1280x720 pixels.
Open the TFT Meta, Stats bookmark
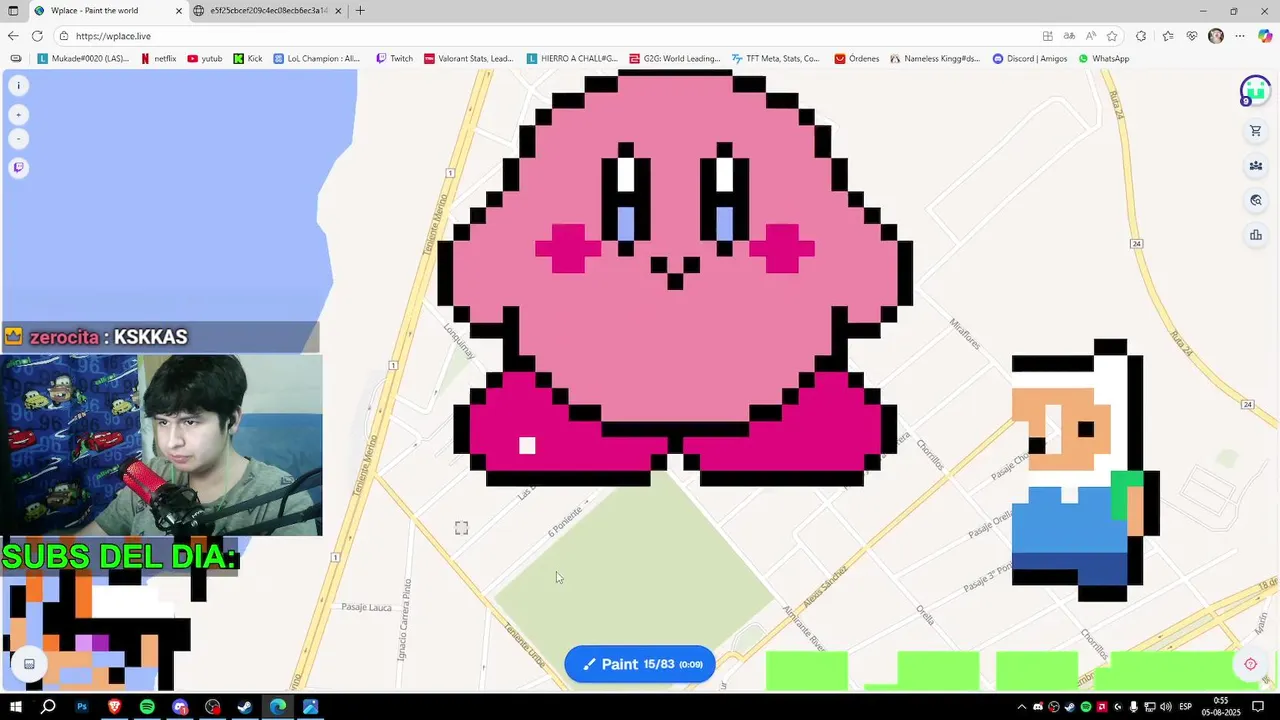click(775, 59)
